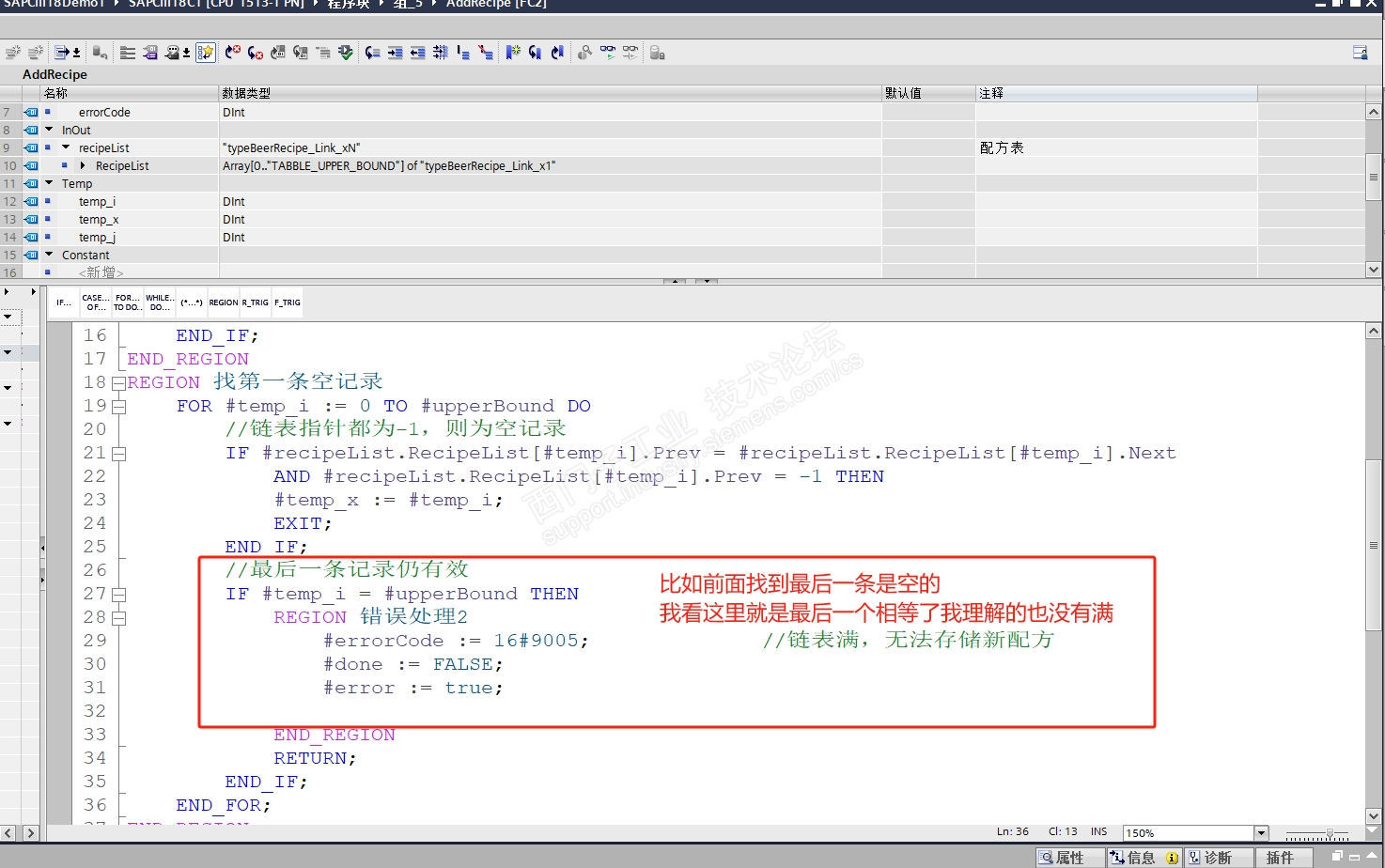Insert an F_TRIG snippet
Screen dimensions: 1385x868
(288, 302)
